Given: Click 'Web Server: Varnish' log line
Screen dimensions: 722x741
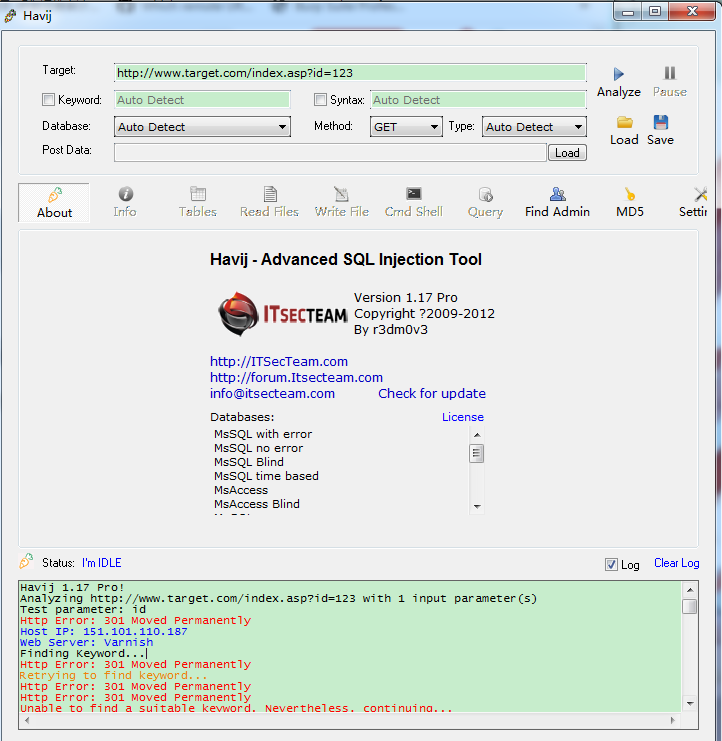Looking at the screenshot, I should [86, 642].
